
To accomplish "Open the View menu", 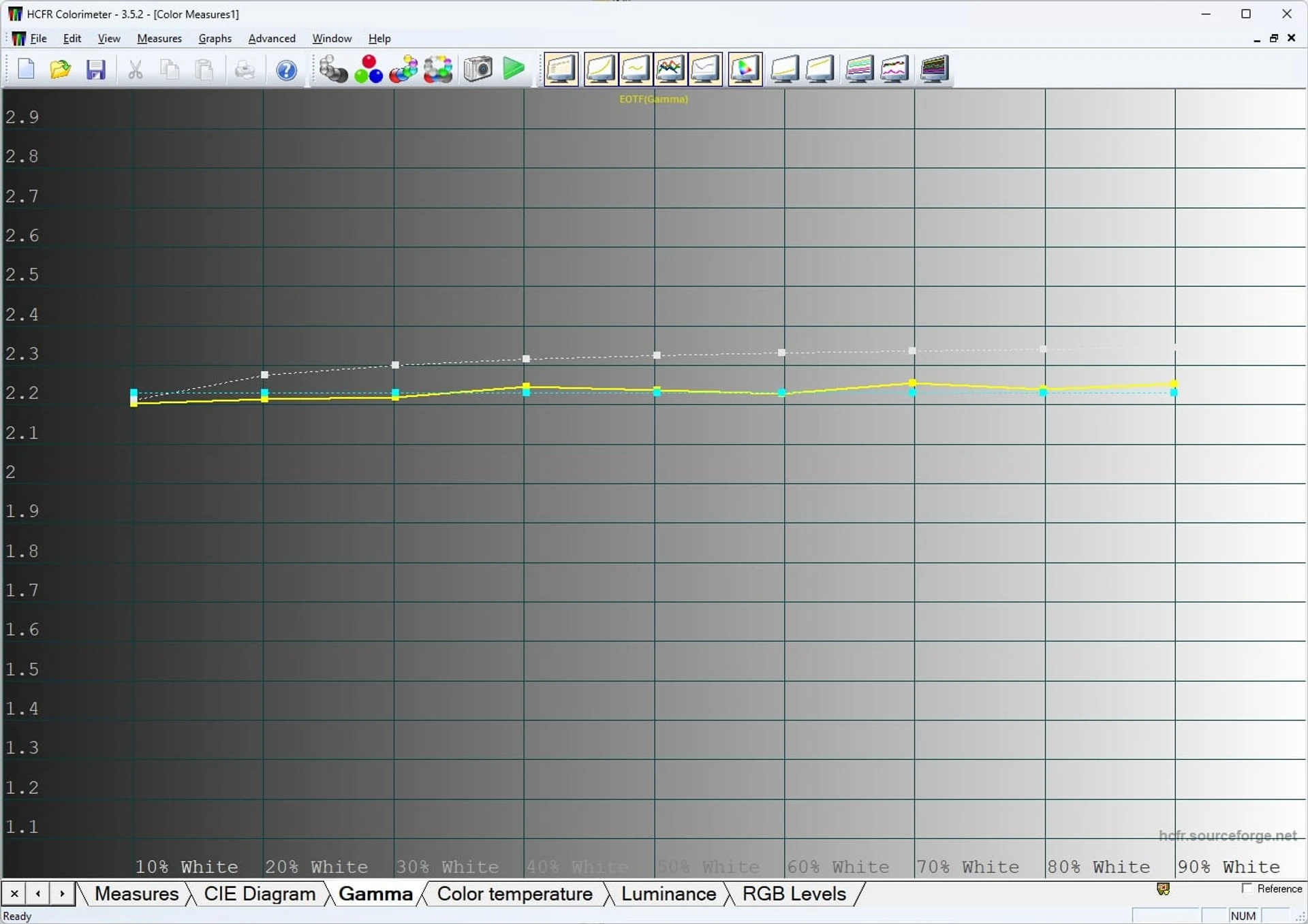I will (x=109, y=38).
